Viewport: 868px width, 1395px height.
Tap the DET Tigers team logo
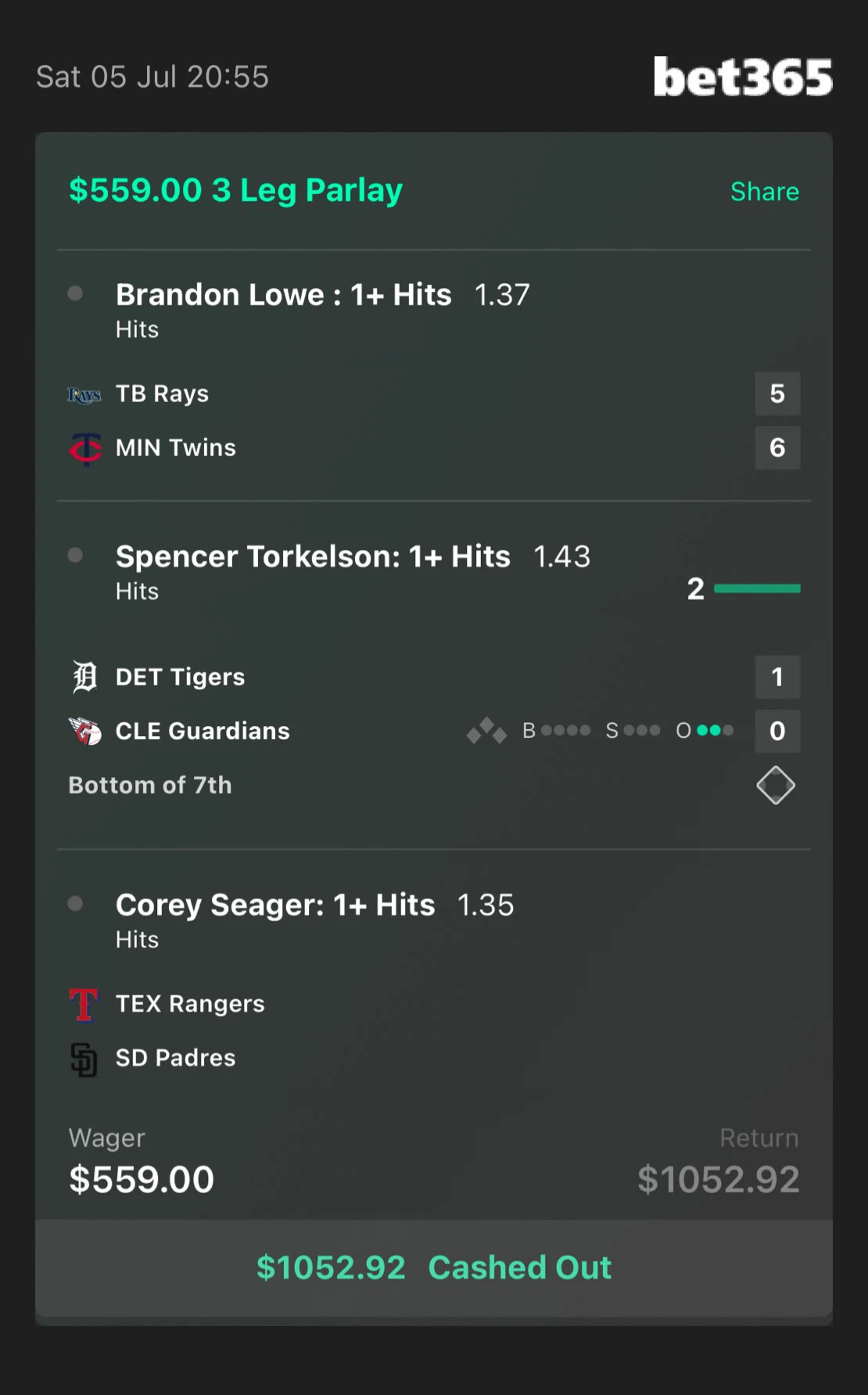84,677
